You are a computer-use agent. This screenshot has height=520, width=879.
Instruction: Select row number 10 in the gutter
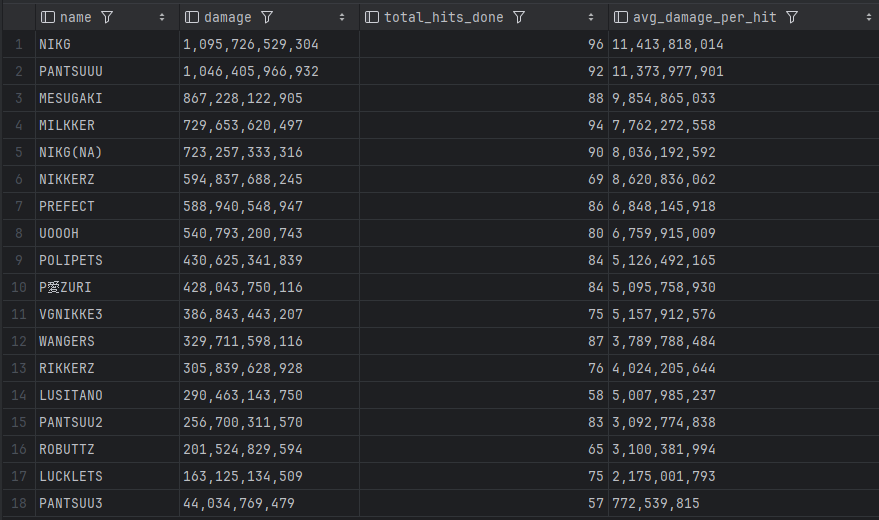[x=19, y=287]
